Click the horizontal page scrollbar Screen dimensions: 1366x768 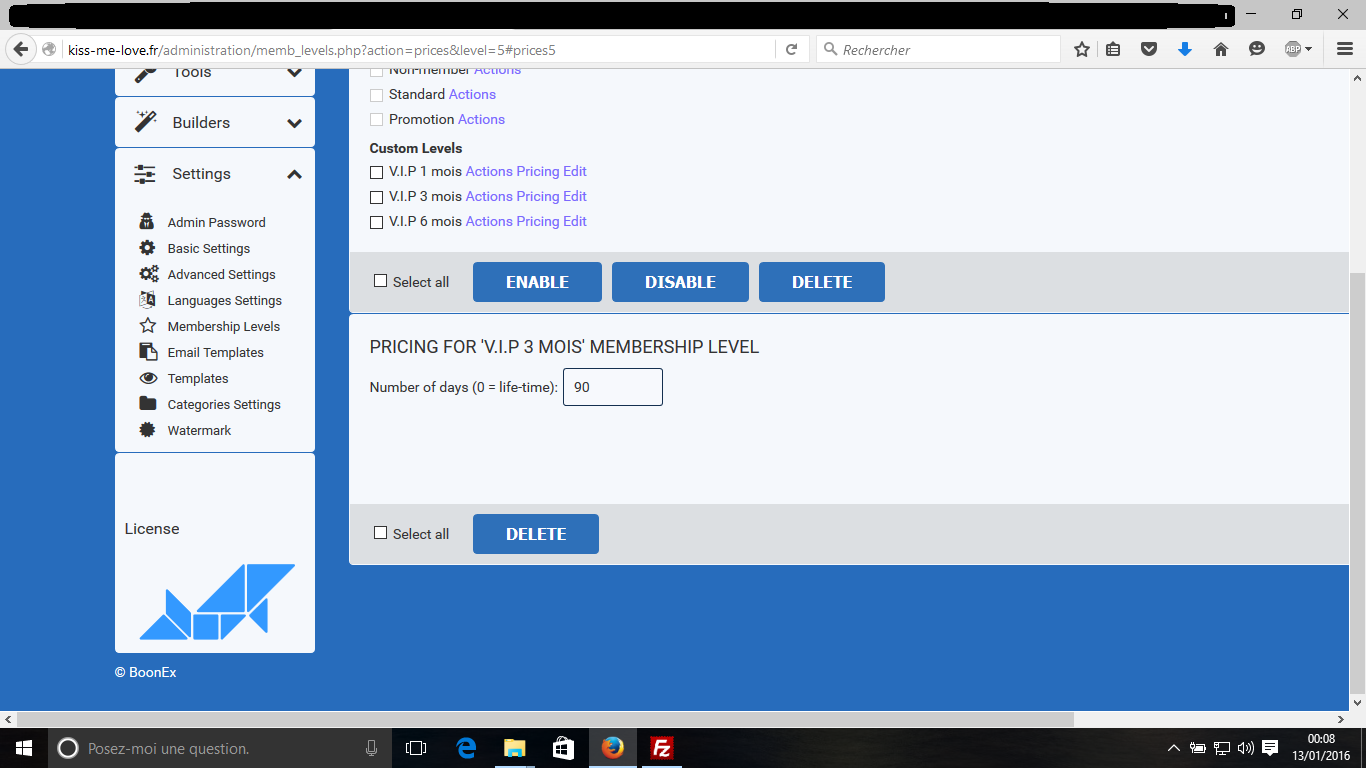[546, 719]
